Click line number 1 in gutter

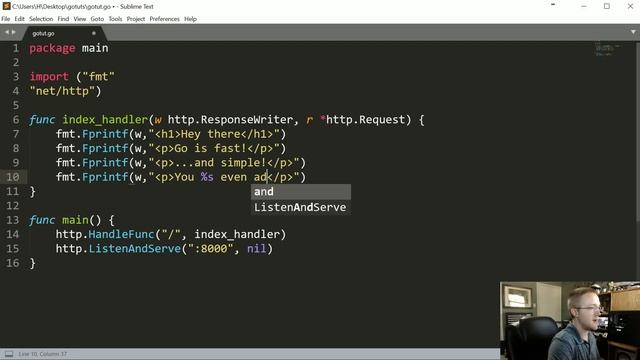click(16, 48)
